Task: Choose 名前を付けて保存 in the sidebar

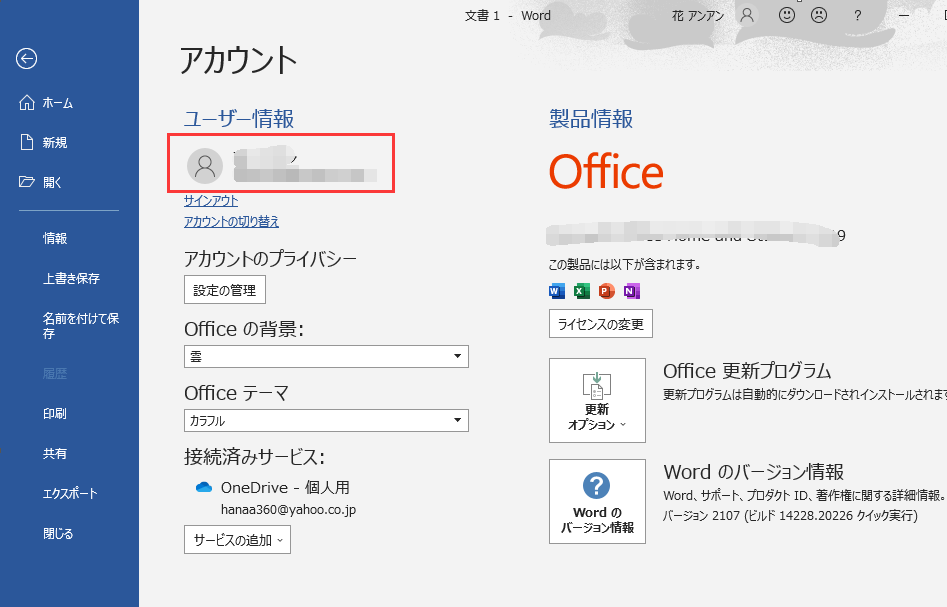Action: coord(81,326)
